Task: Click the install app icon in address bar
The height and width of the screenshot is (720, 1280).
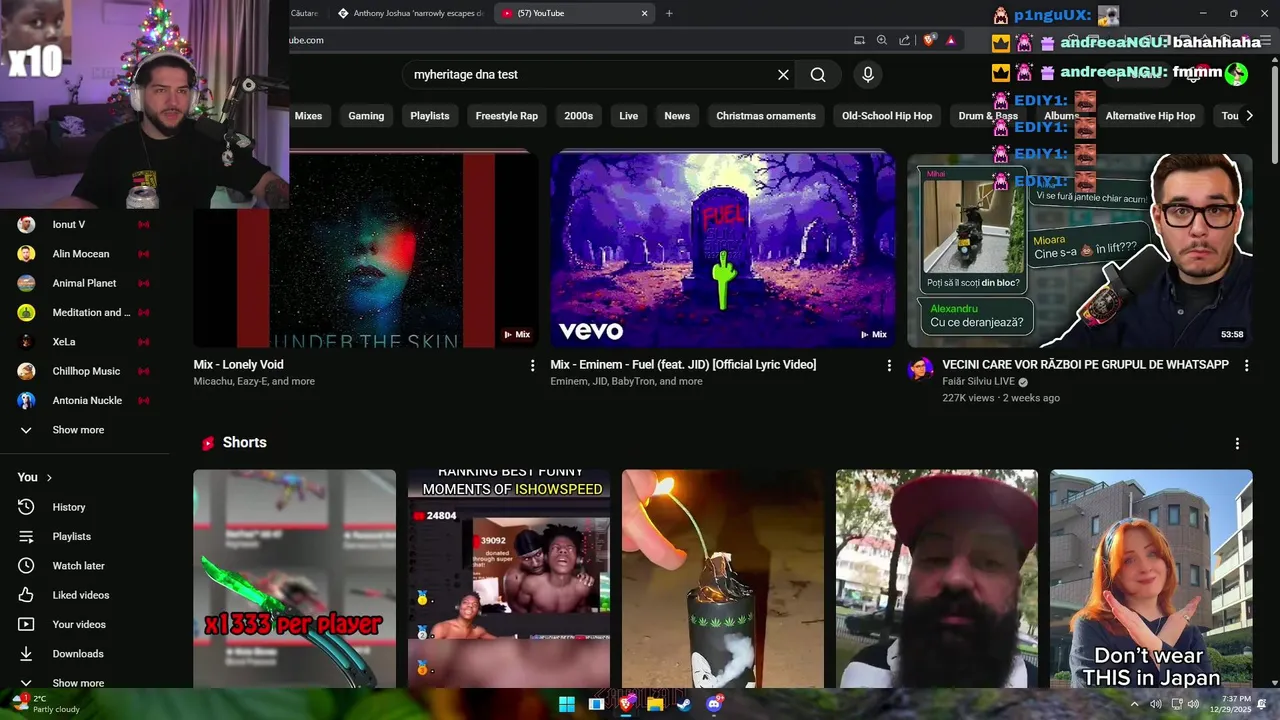Action: tap(859, 40)
